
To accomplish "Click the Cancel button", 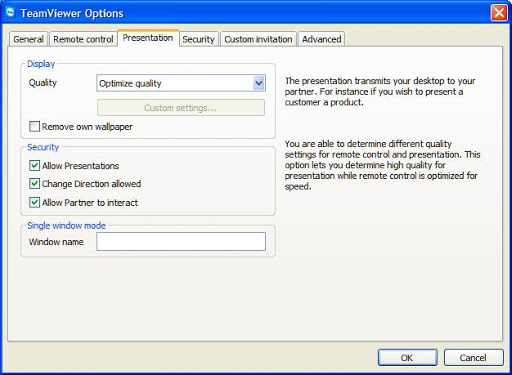I will tap(473, 358).
